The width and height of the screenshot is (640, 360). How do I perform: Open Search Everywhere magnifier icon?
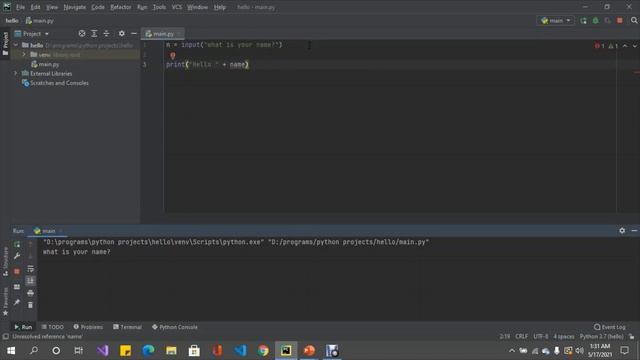tap(634, 20)
